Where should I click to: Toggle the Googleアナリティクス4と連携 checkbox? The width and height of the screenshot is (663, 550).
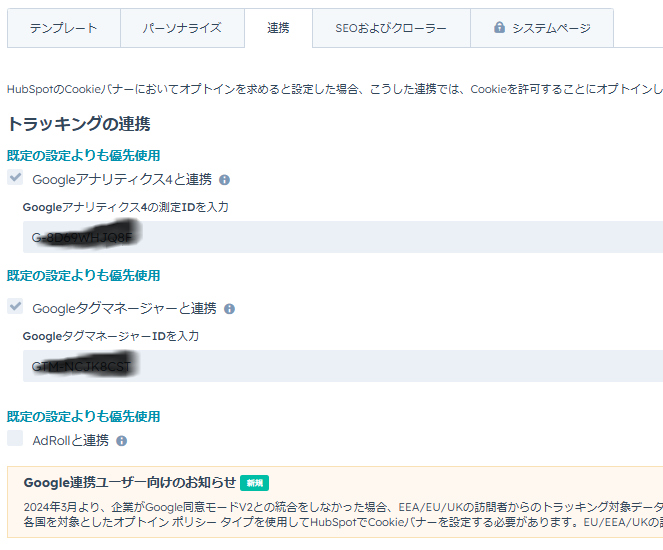(15, 177)
